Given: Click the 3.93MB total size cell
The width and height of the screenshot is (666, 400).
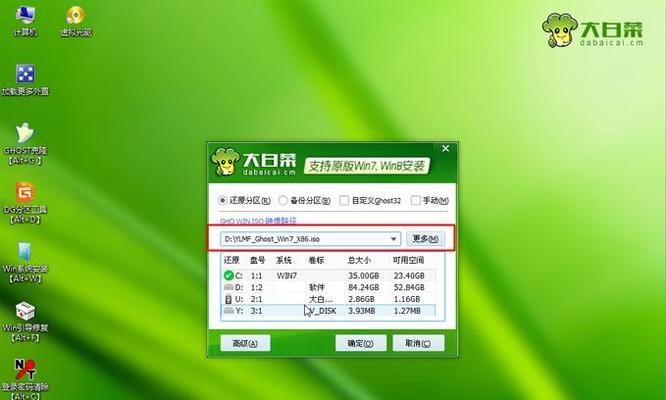Looking at the screenshot, I should (361, 311).
